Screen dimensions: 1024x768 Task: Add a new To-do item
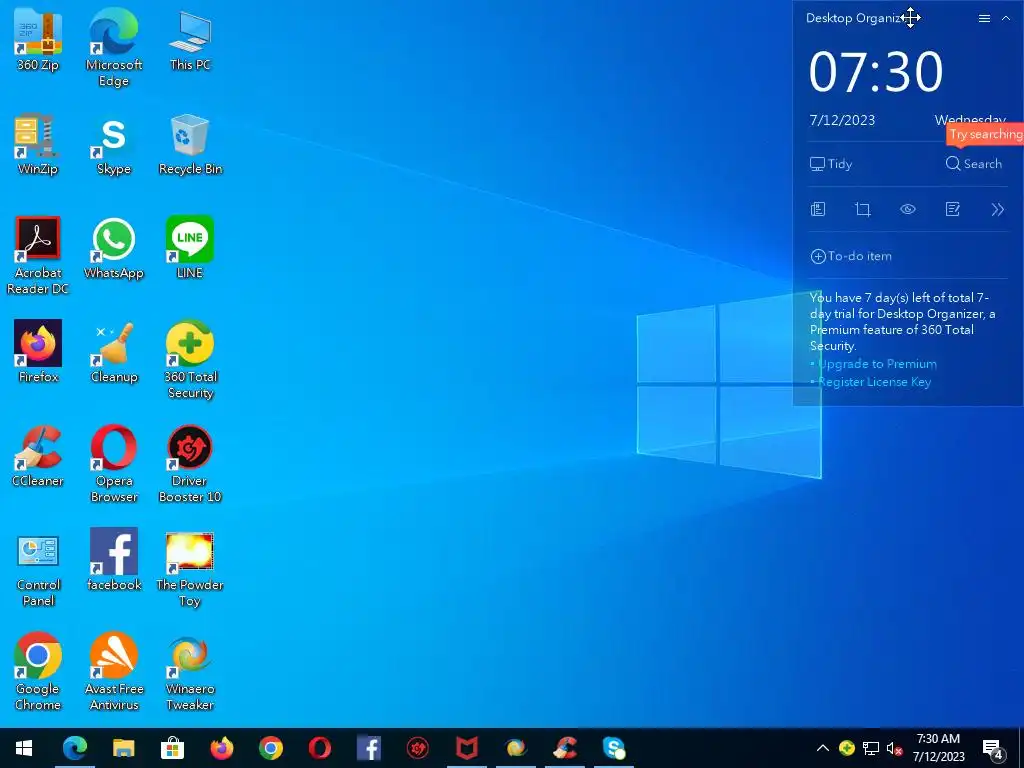pyautogui.click(x=851, y=256)
